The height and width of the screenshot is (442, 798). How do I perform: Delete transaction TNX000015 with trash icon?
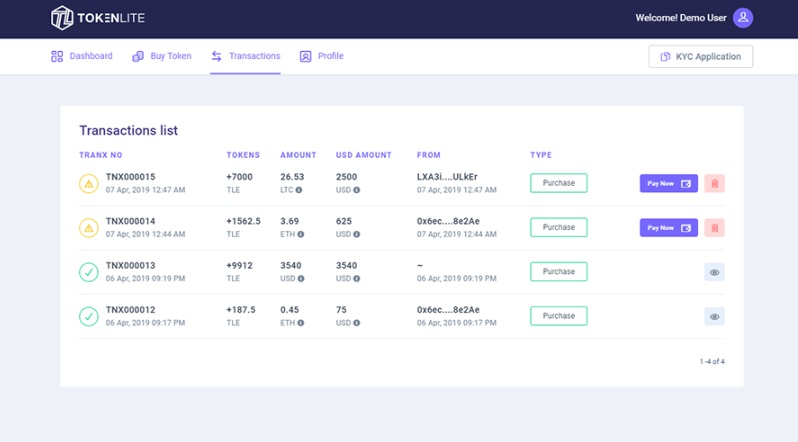point(714,184)
